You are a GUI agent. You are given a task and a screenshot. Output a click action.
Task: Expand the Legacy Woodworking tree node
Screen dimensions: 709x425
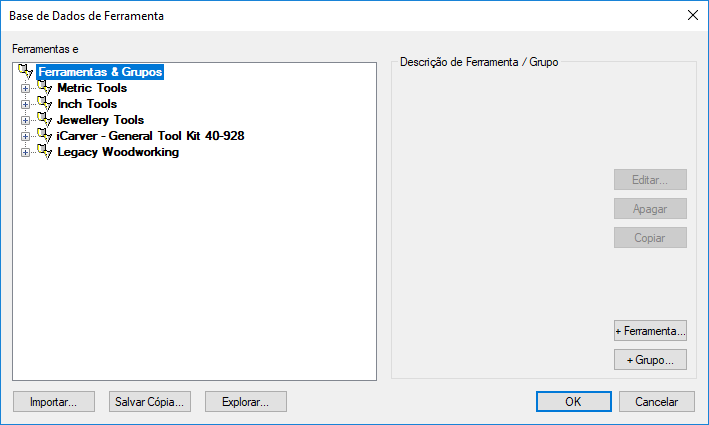click(26, 153)
